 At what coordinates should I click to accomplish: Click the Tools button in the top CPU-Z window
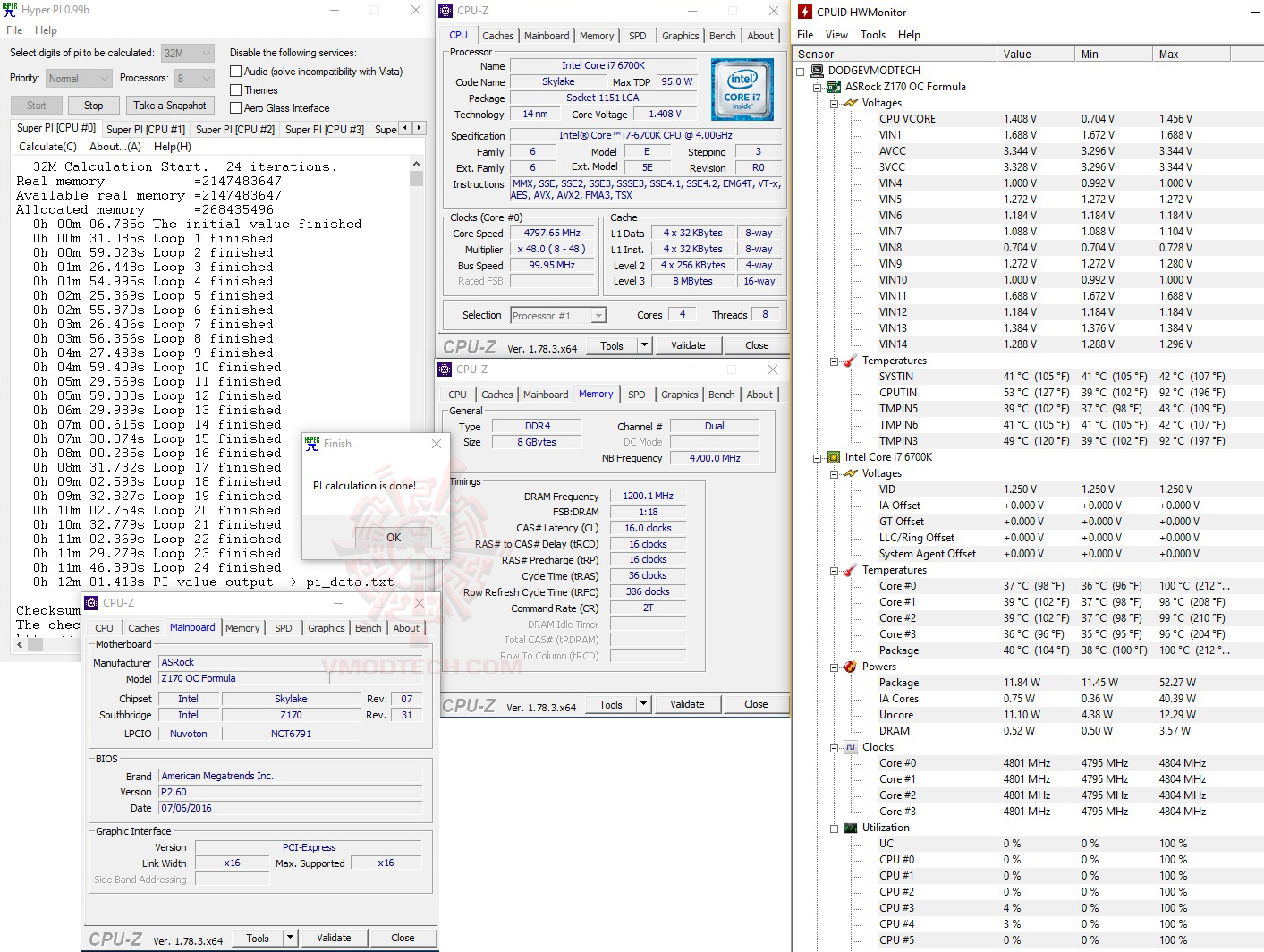click(612, 345)
